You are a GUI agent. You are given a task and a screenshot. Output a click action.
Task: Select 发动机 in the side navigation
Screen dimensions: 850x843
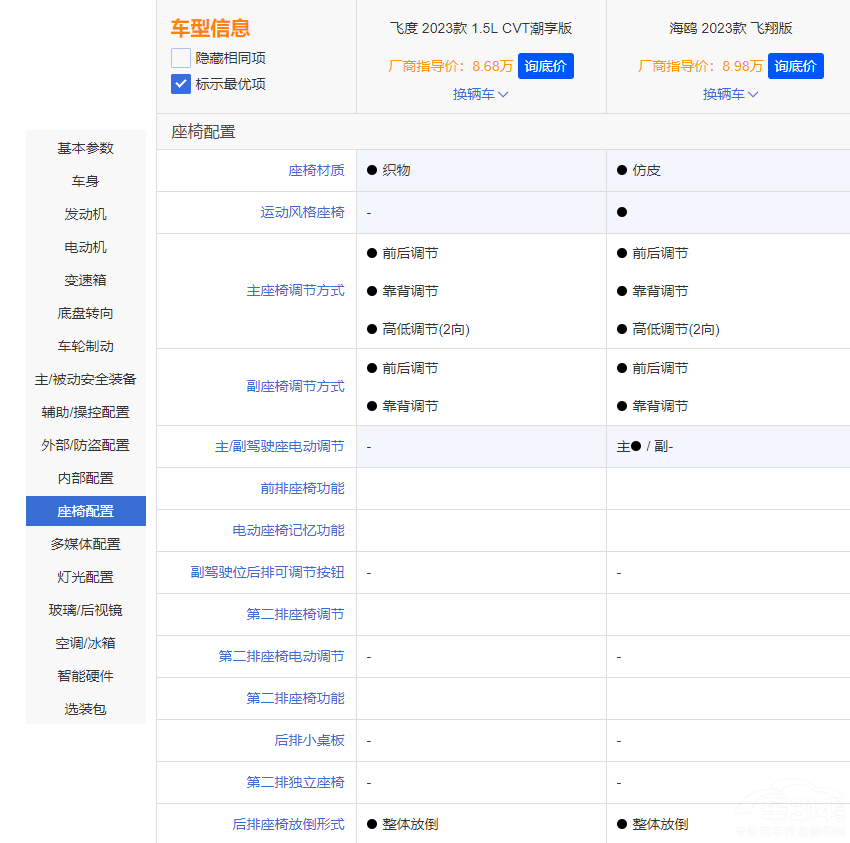(x=86, y=214)
